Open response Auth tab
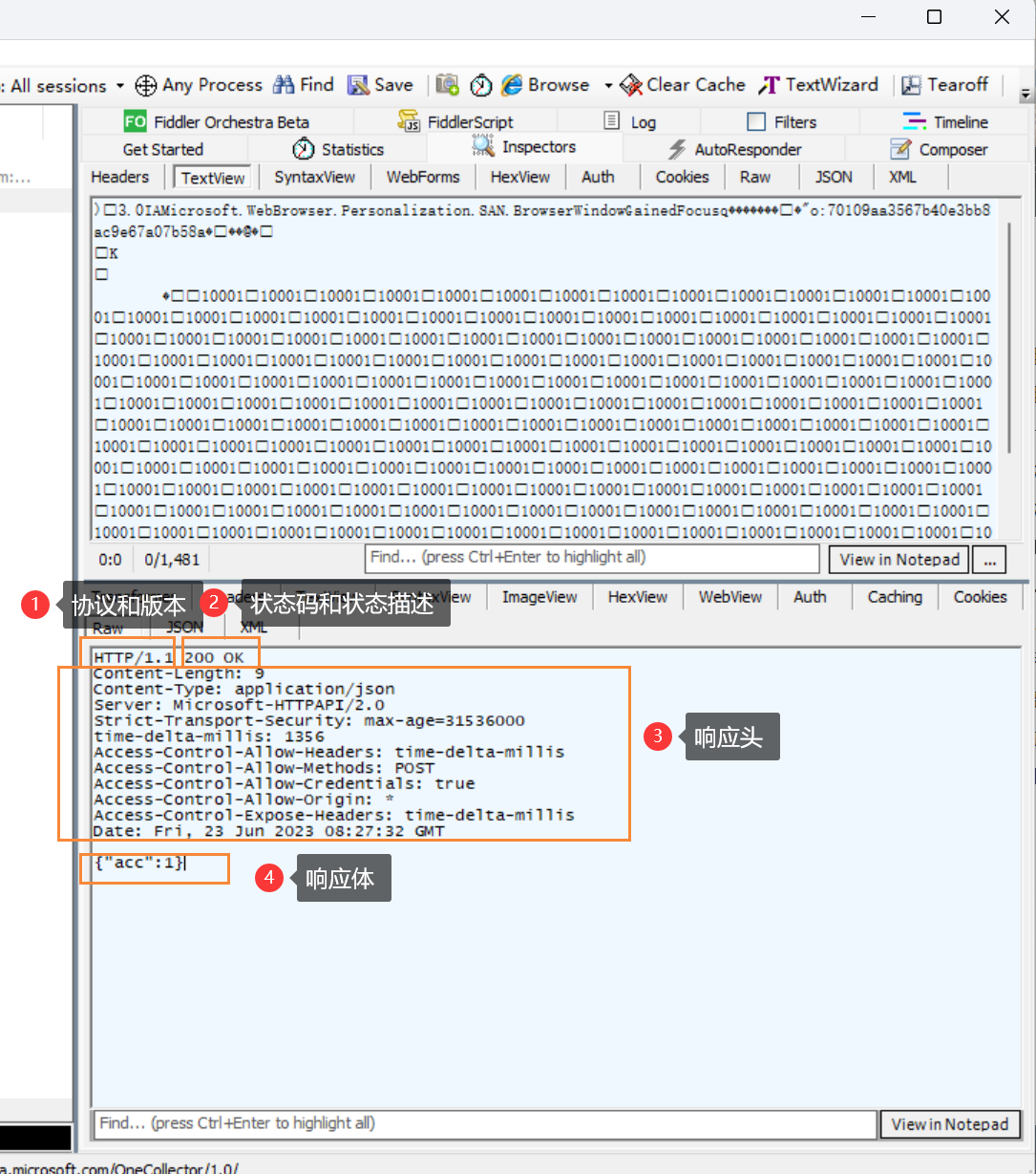 810,597
